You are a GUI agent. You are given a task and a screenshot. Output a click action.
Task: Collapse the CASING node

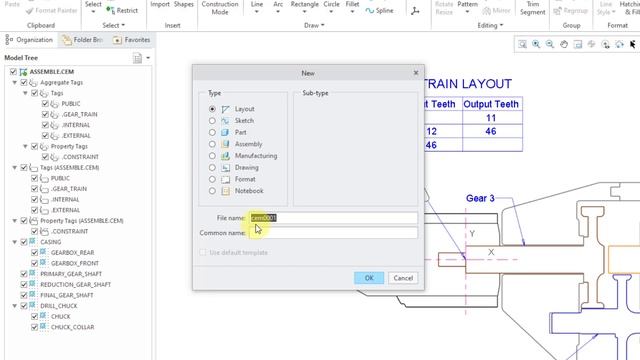15,242
